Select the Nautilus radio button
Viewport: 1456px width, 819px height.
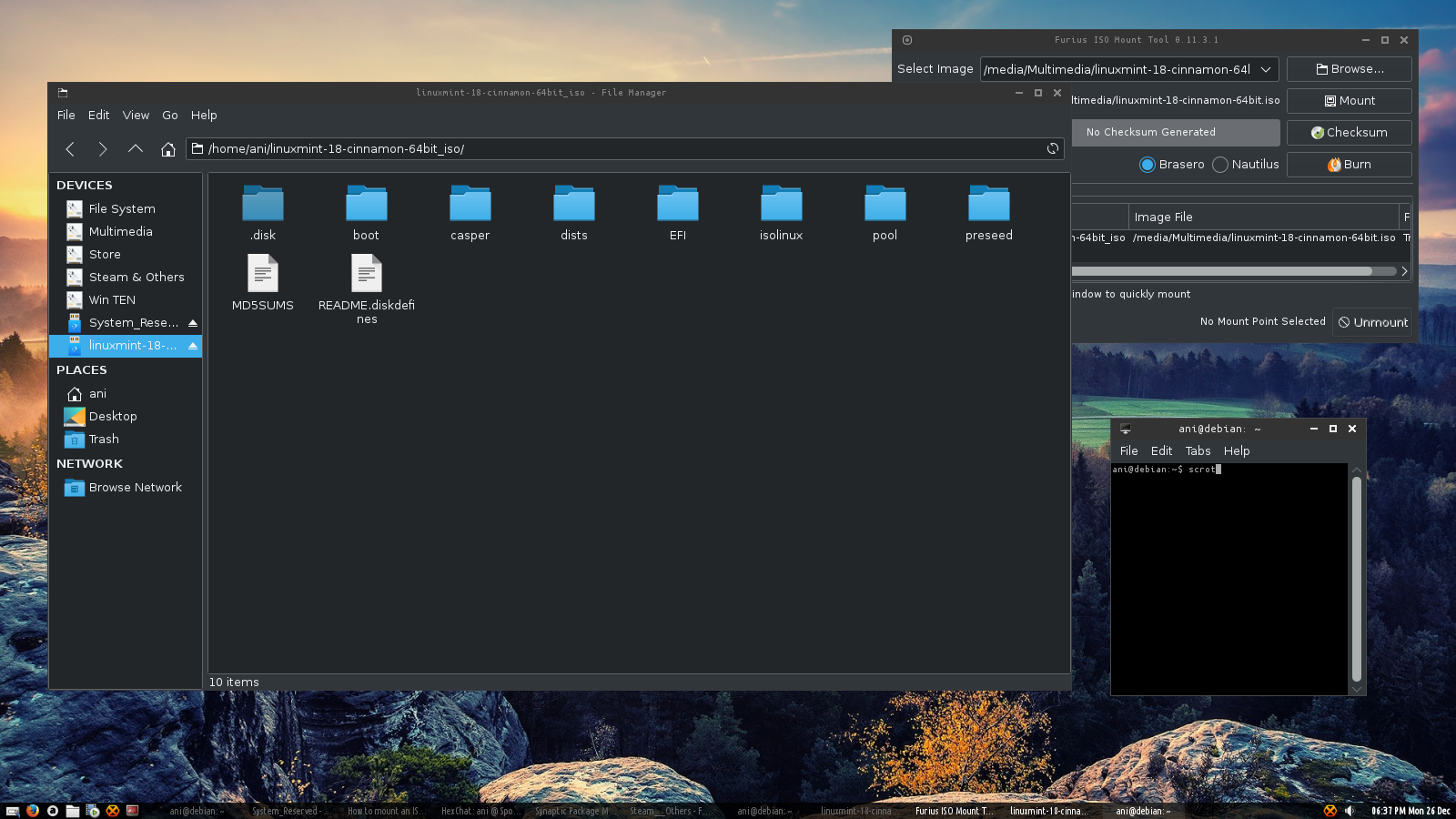(1220, 165)
